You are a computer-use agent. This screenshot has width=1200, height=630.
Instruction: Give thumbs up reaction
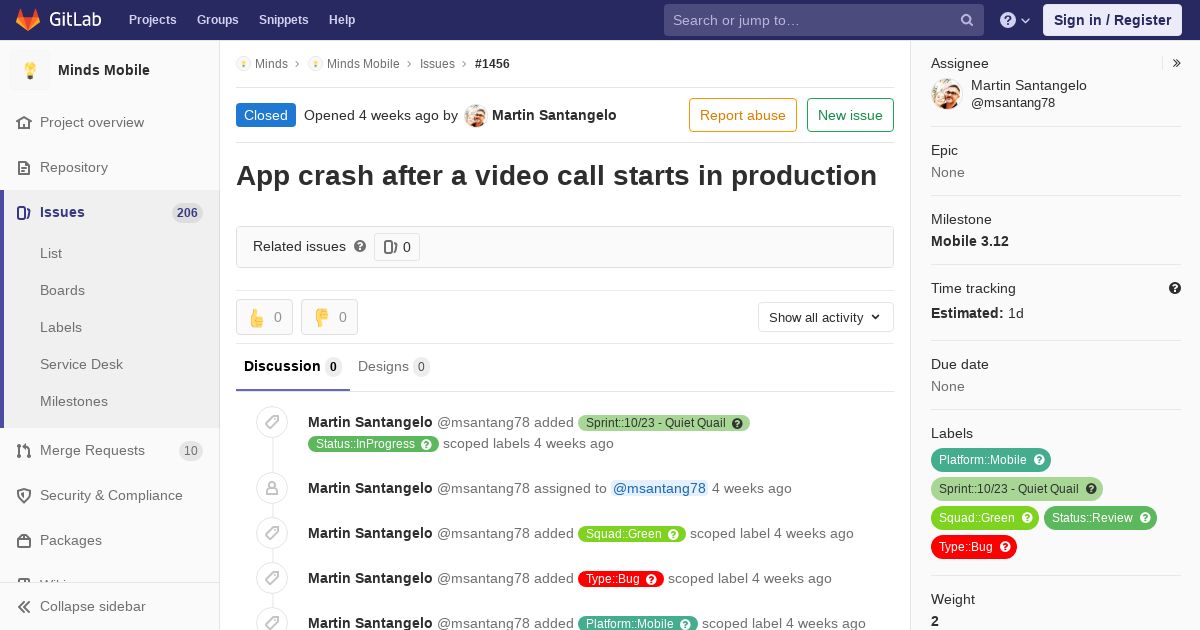click(264, 317)
